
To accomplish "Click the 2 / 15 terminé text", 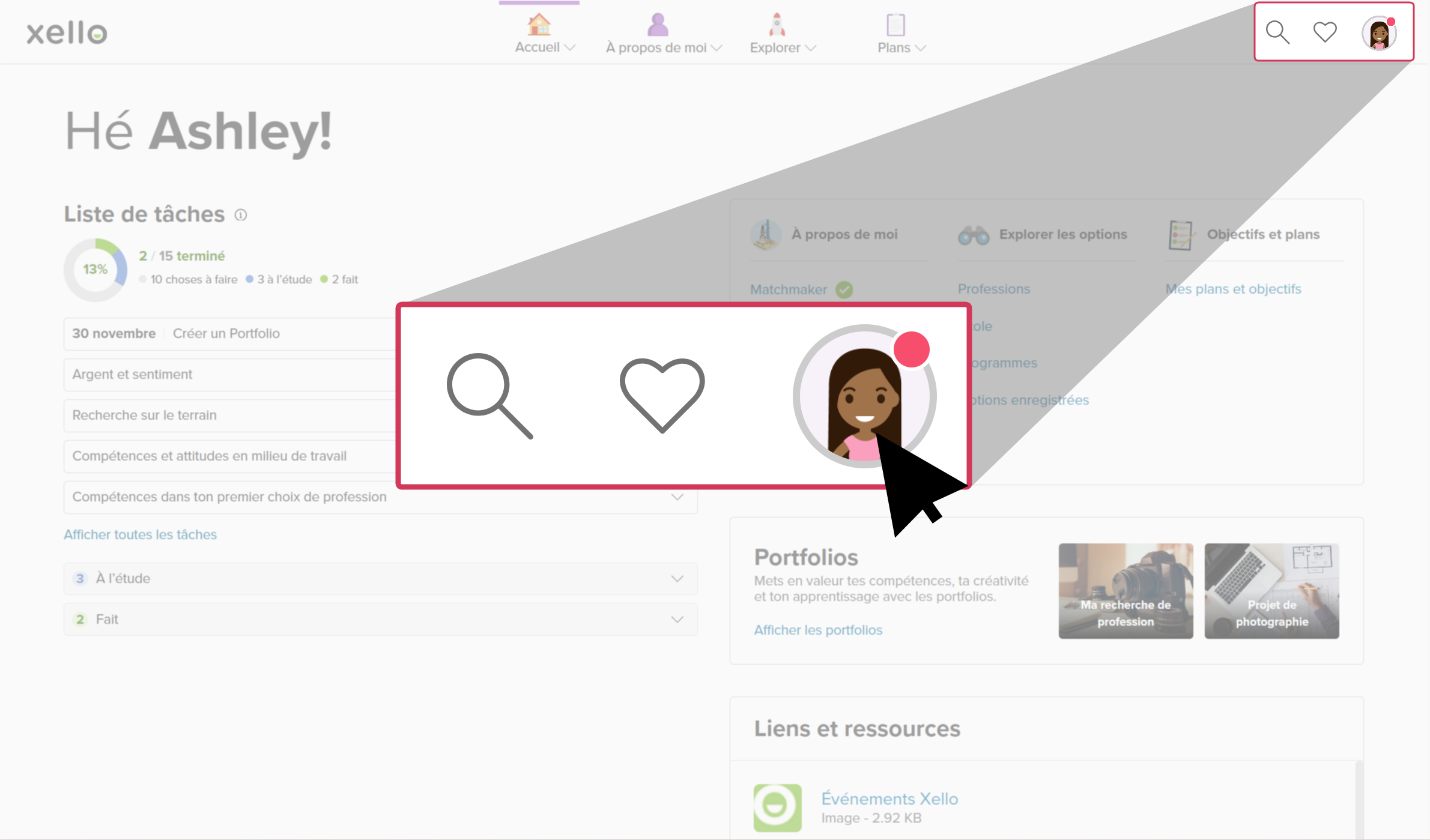I will 182,256.
